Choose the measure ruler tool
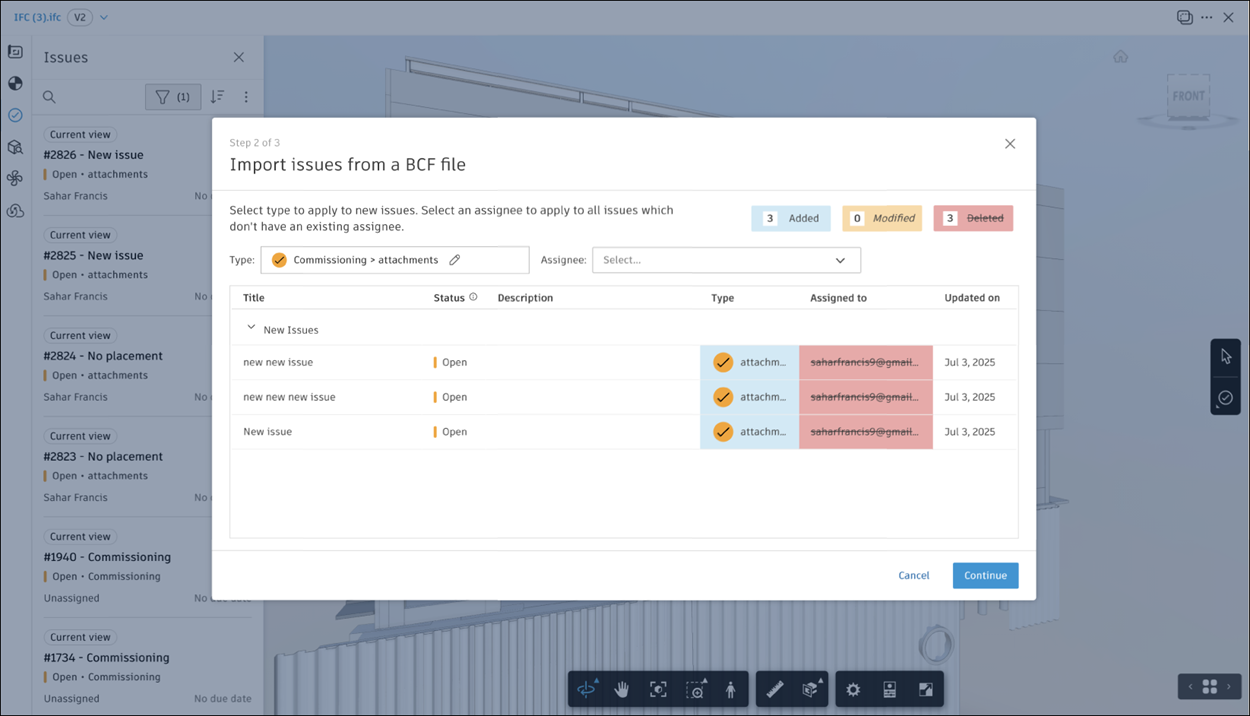The image size is (1250, 716). (x=774, y=689)
